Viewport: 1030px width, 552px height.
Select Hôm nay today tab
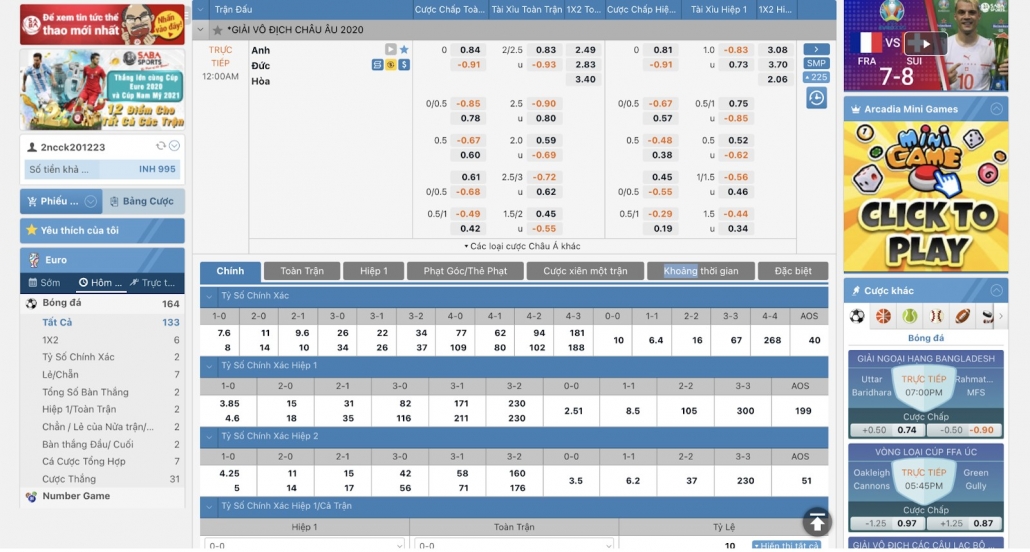[x=101, y=283]
